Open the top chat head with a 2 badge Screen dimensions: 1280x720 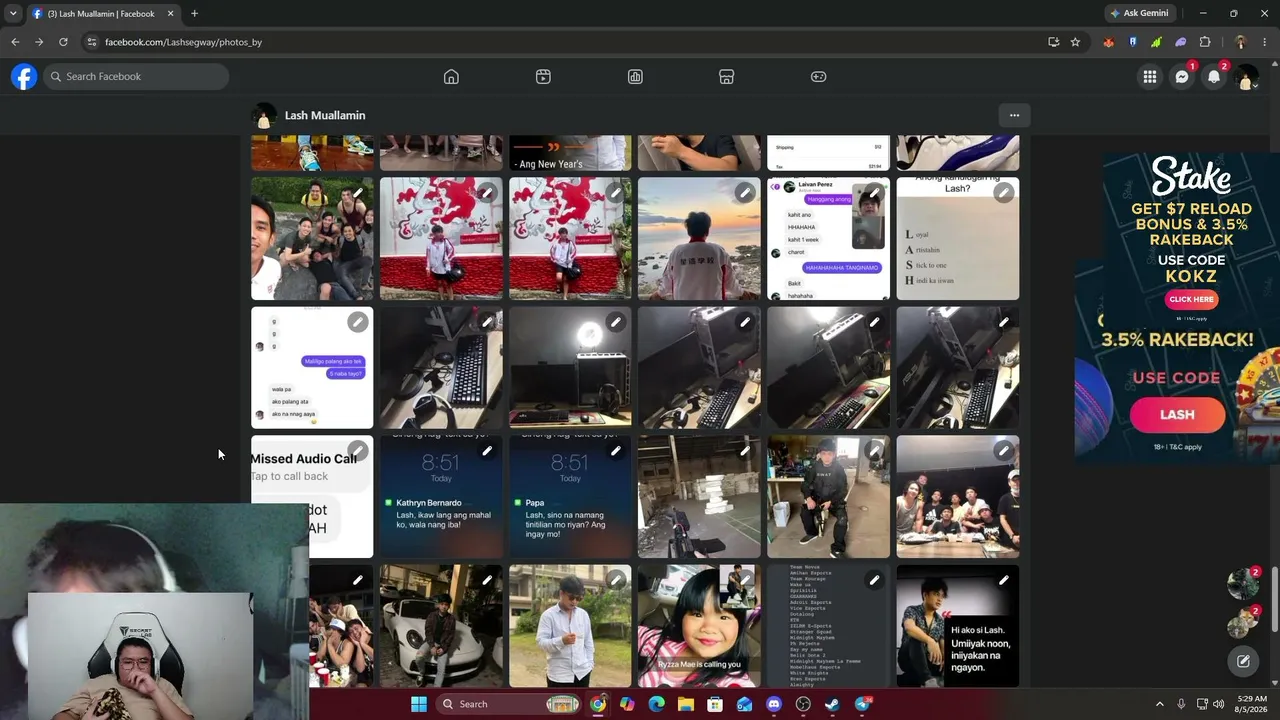pos(1242,584)
